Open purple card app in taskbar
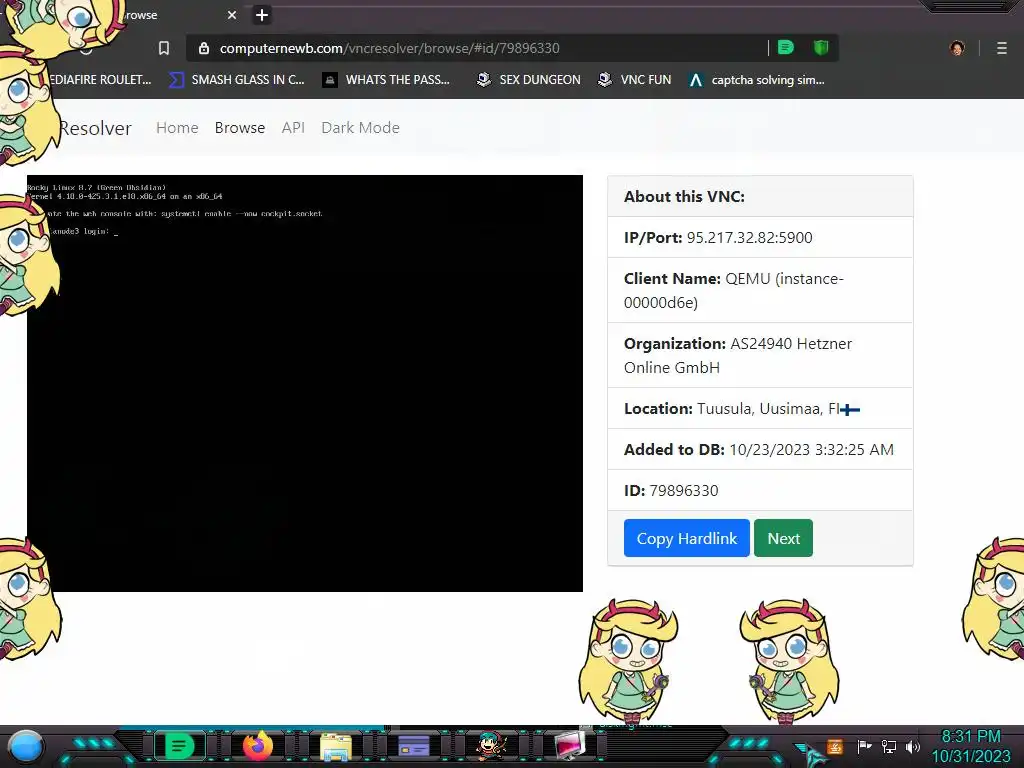 point(413,746)
